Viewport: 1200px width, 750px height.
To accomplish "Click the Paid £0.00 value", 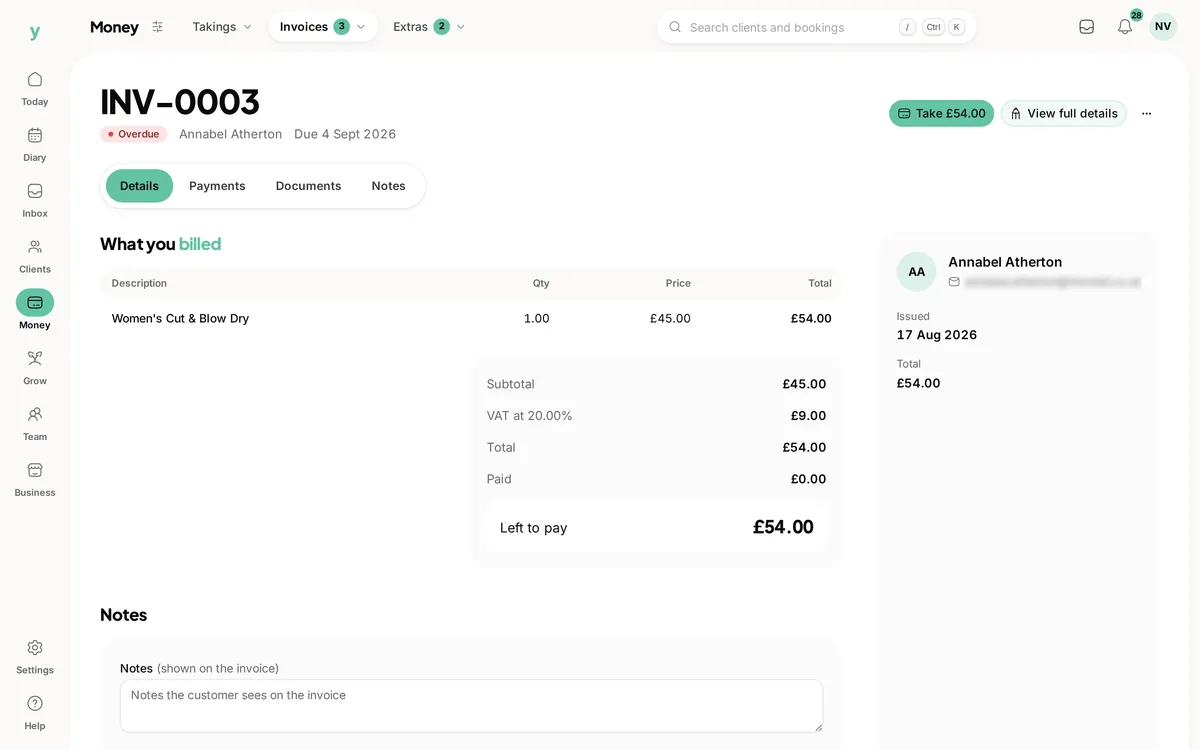I will click(x=808, y=479).
